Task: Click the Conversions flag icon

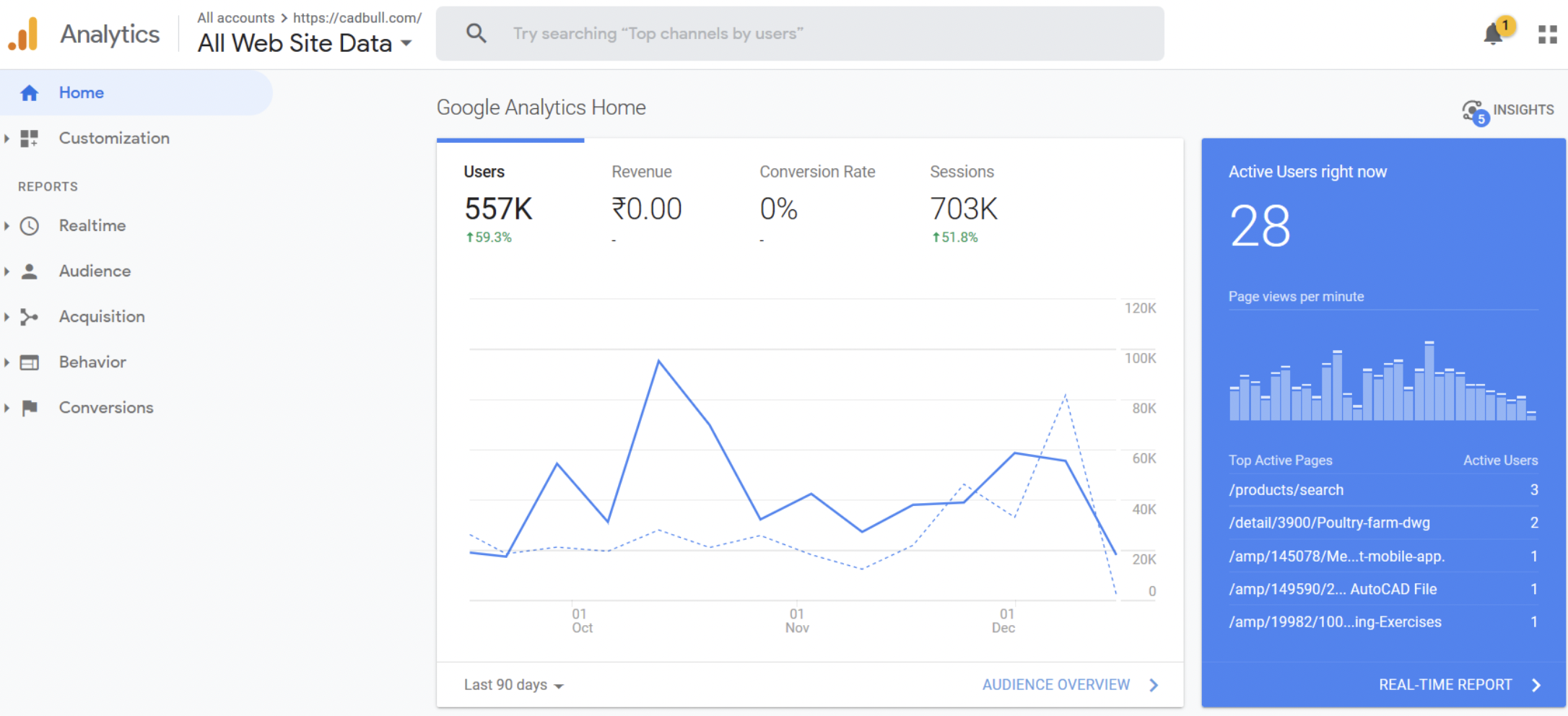Action: click(30, 408)
